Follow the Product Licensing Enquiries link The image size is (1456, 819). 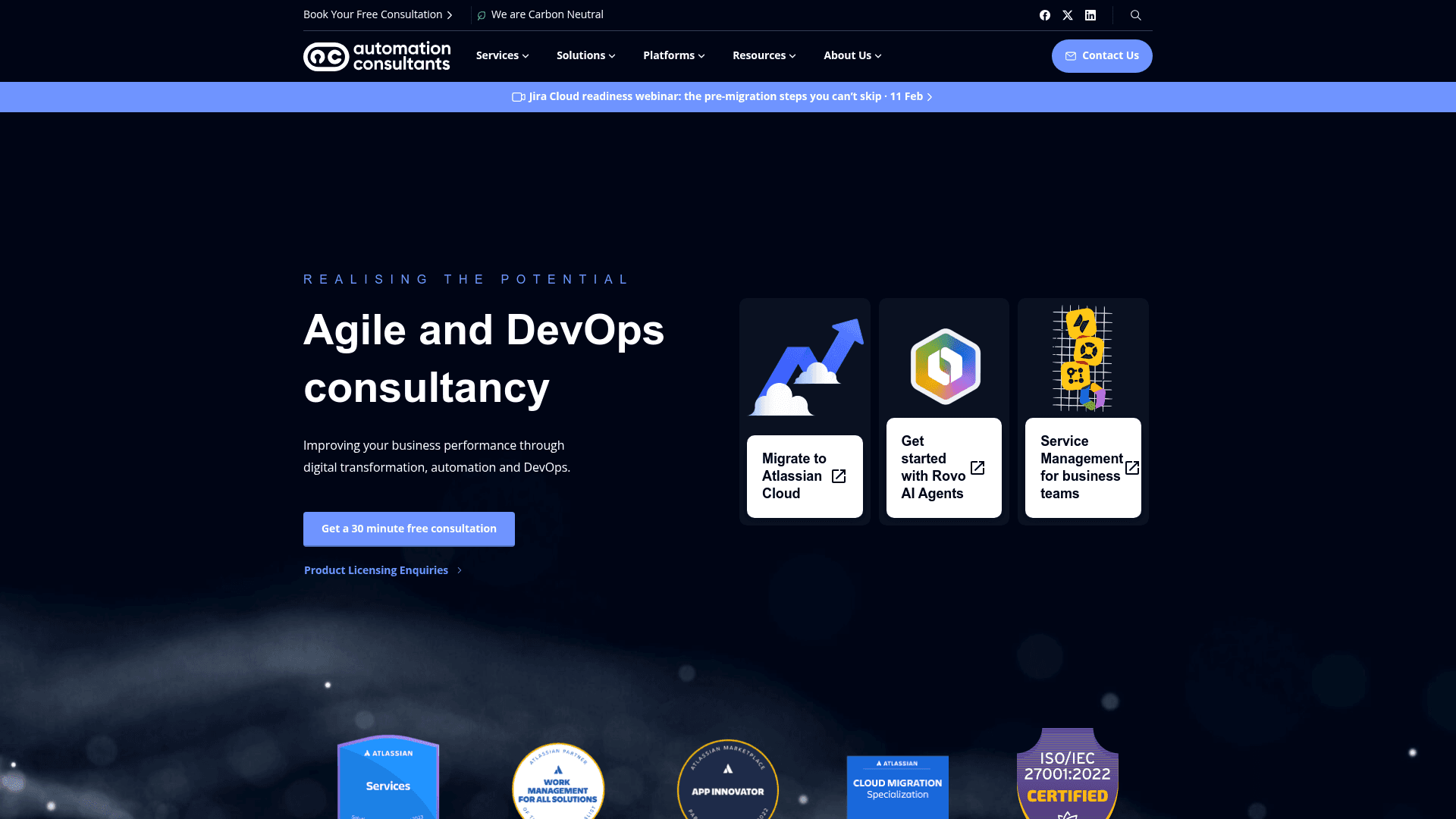click(375, 570)
